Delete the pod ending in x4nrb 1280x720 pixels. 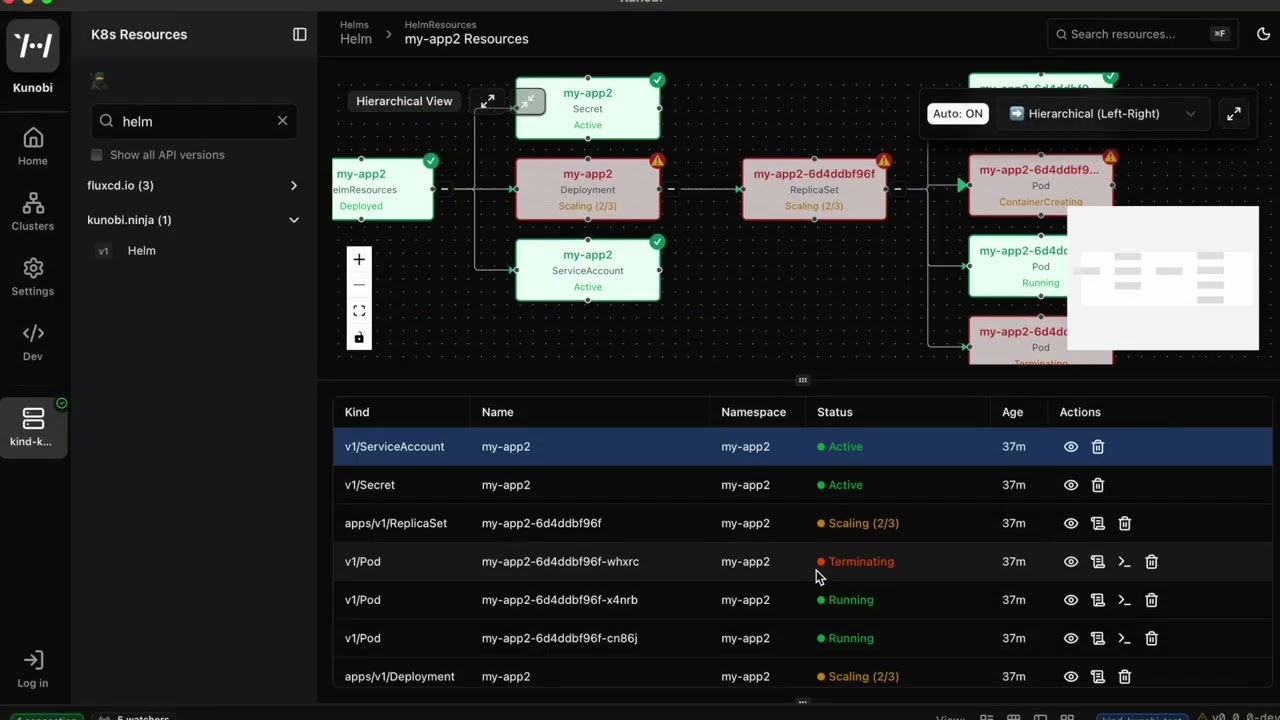(1152, 600)
